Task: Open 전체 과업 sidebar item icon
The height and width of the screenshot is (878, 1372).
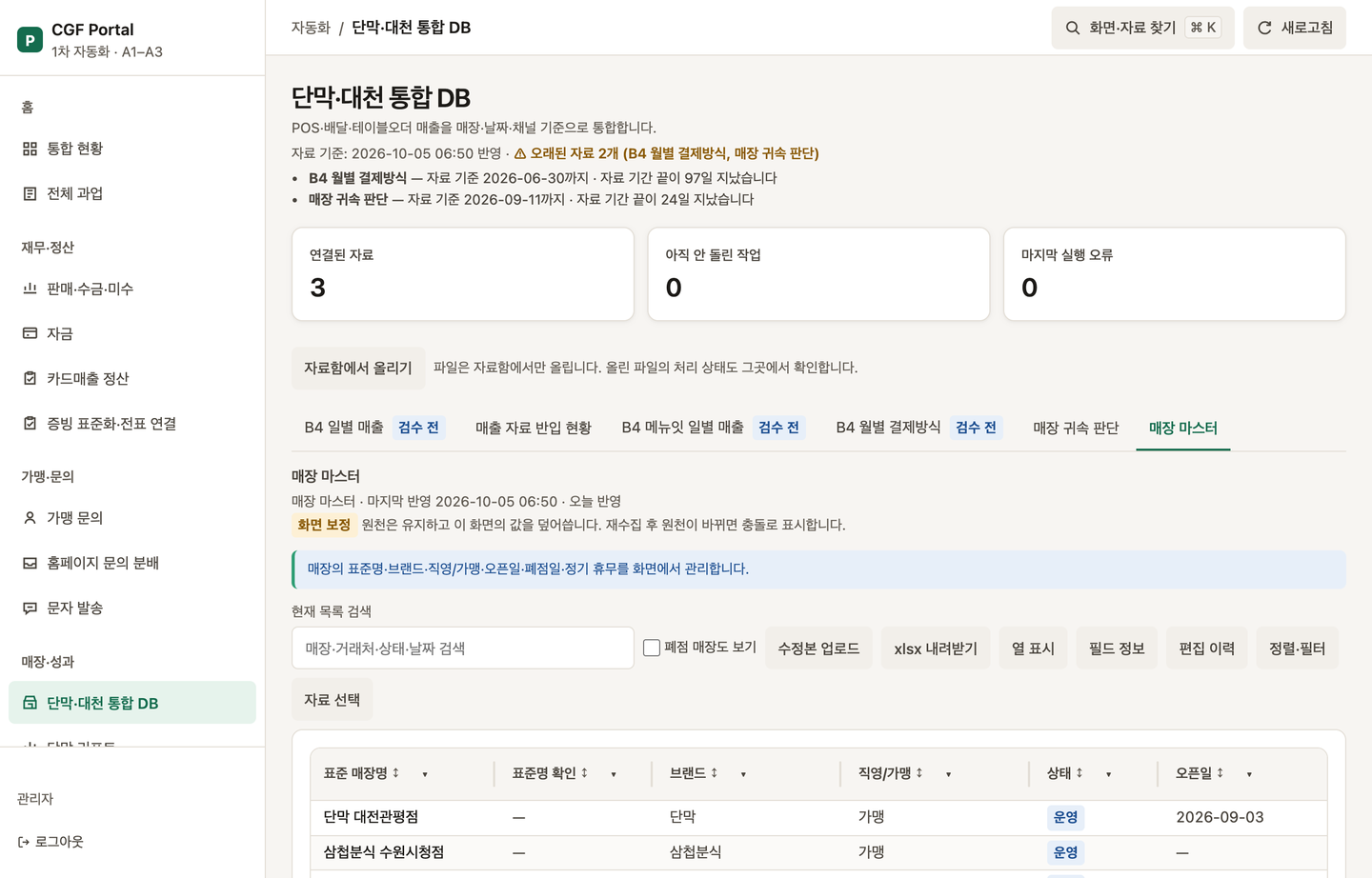Action: click(30, 193)
